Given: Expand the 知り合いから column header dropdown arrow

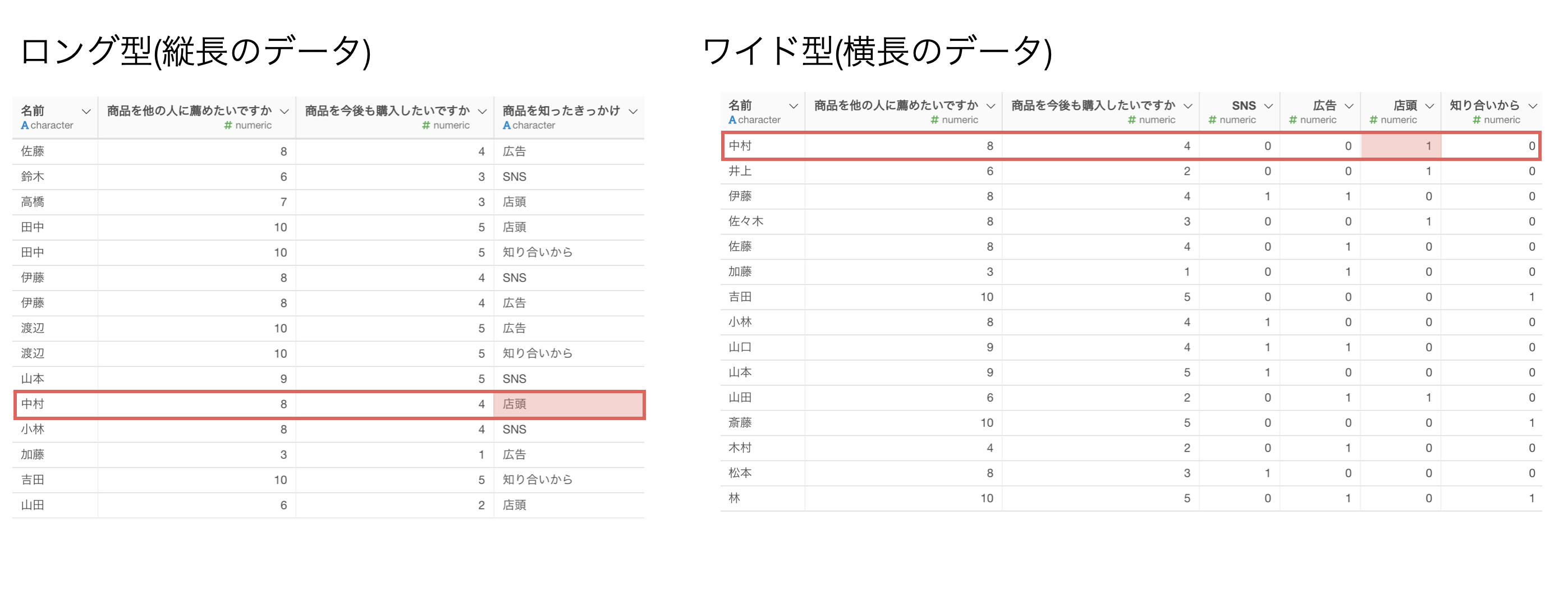Looking at the screenshot, I should pos(1533,106).
